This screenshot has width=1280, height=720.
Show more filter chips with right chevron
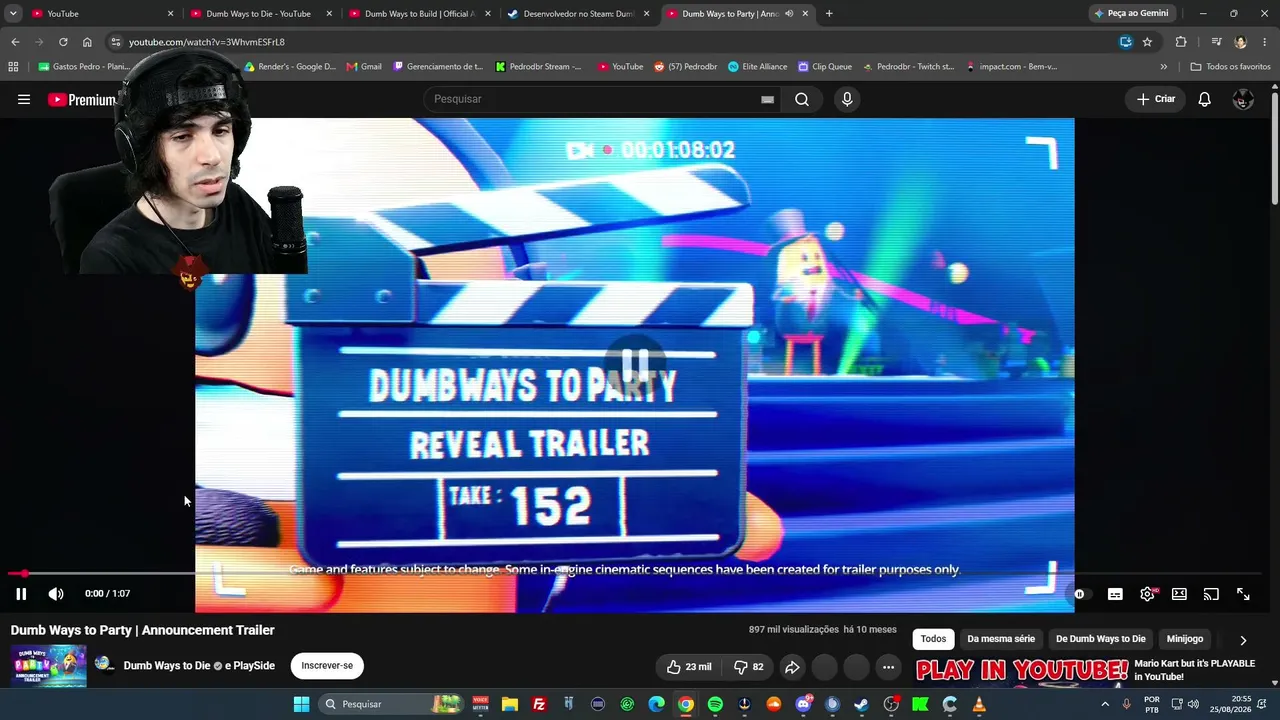click(1243, 640)
